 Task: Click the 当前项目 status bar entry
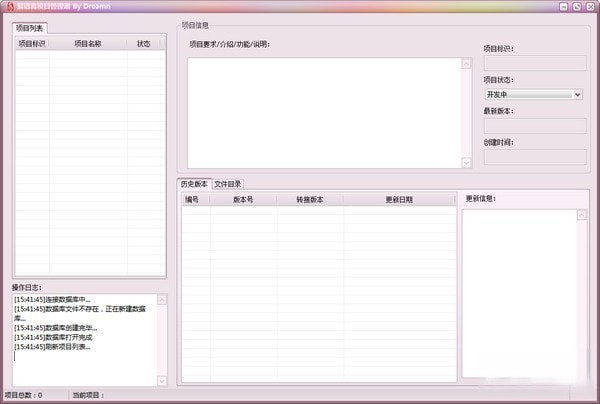(88, 395)
